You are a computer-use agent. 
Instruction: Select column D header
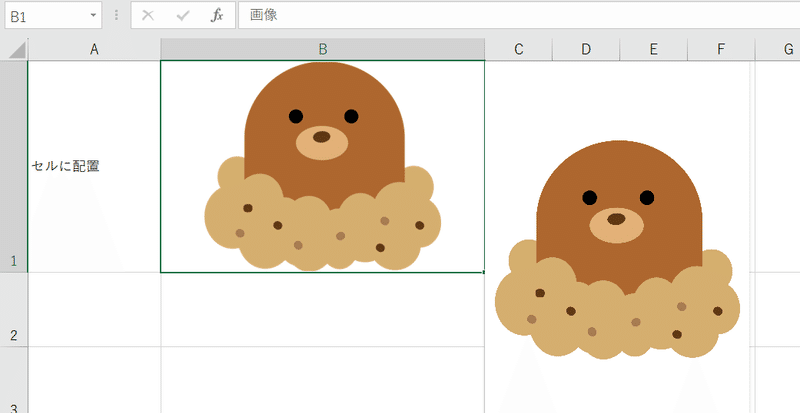[586, 50]
